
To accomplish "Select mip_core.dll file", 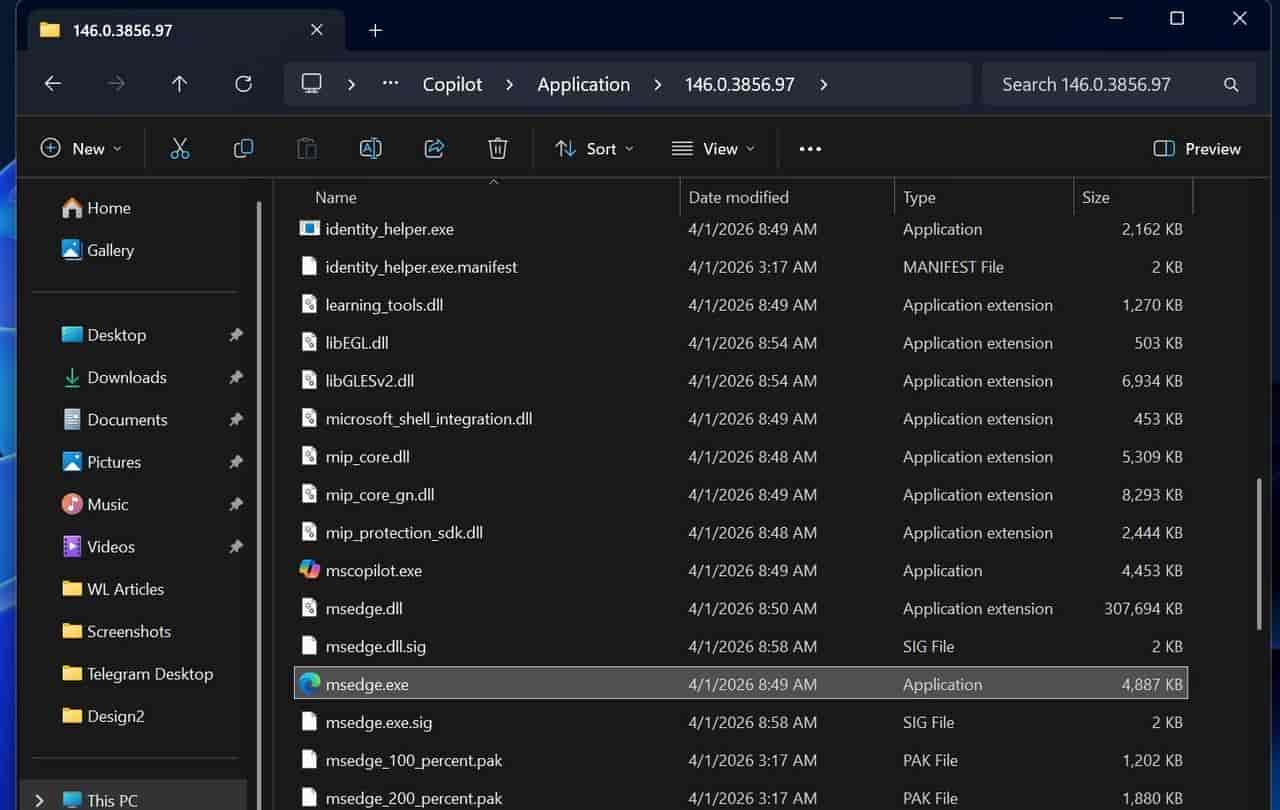I will 741,457.
